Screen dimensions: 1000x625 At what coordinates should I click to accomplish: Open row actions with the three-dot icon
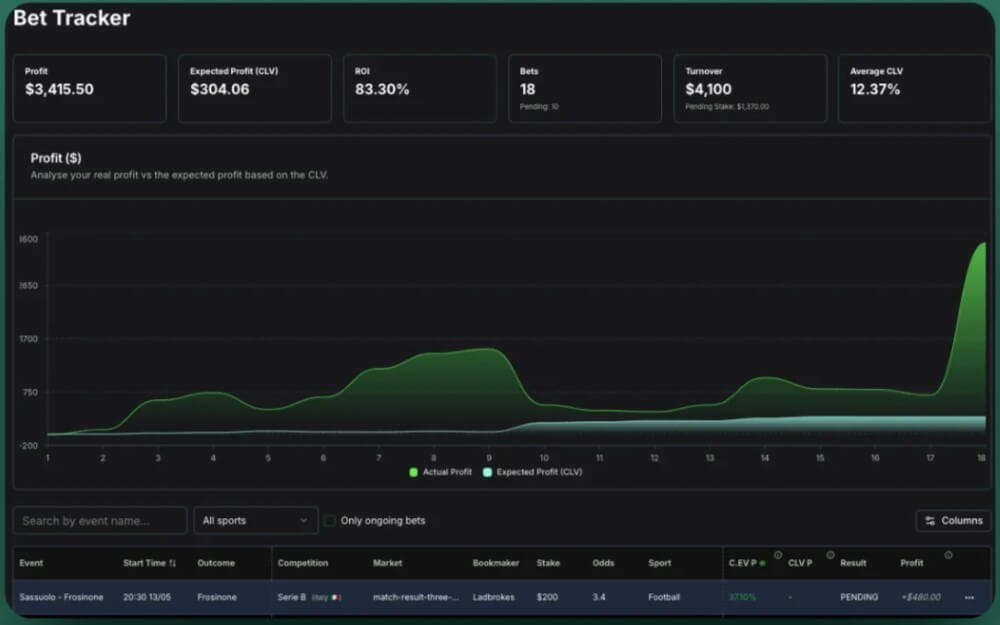969,597
